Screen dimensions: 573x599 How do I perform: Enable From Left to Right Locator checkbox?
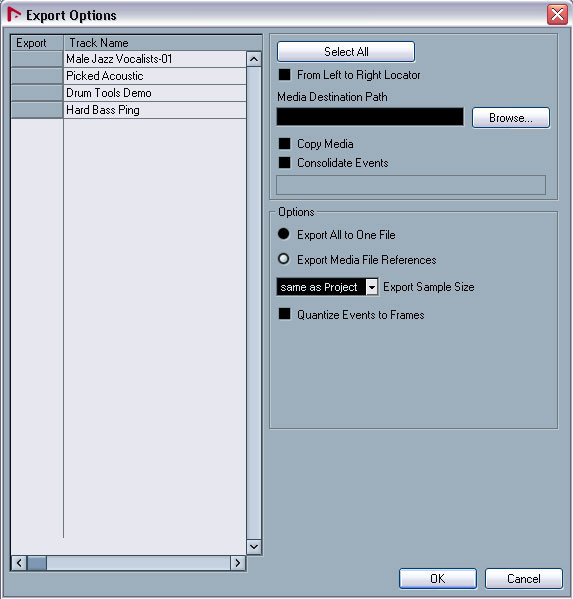pos(285,74)
